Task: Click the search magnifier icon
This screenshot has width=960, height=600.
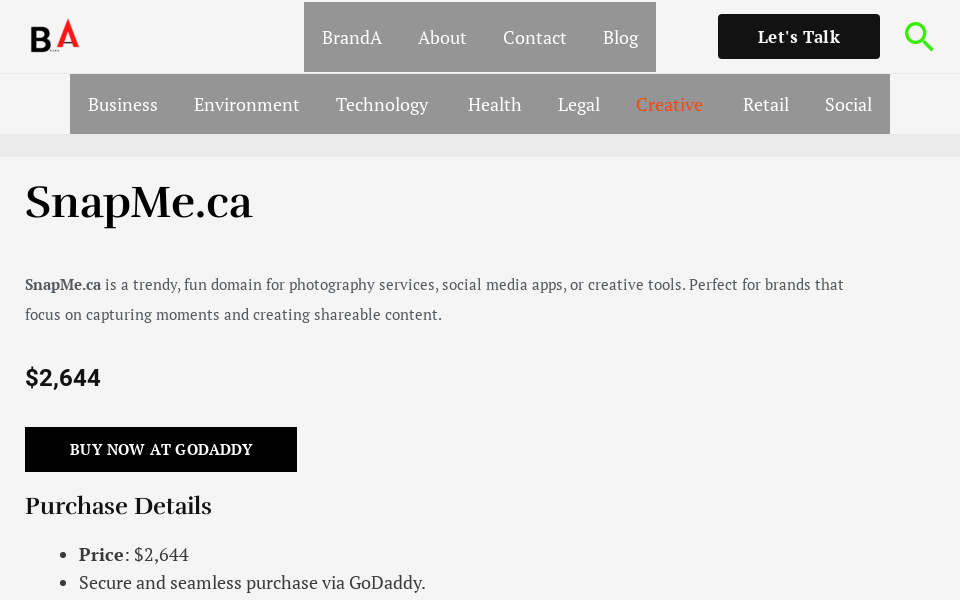Action: click(x=919, y=36)
